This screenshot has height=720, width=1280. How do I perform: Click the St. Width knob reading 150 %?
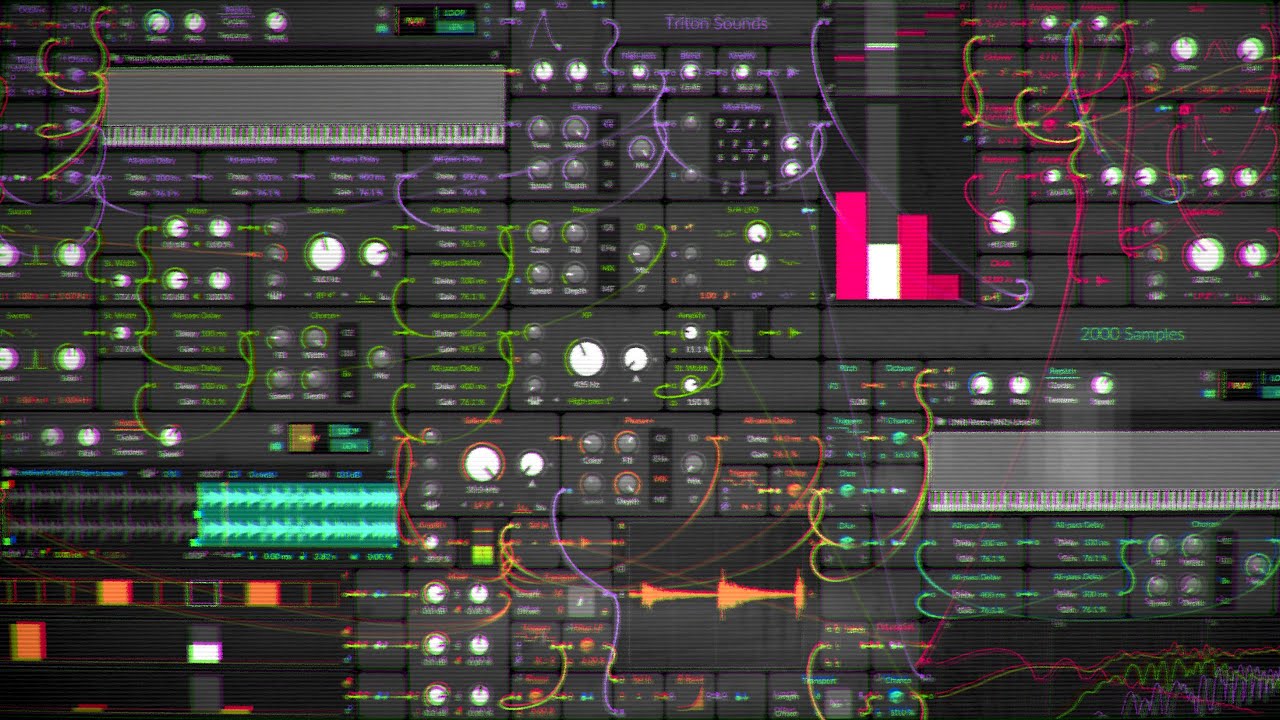coord(691,385)
